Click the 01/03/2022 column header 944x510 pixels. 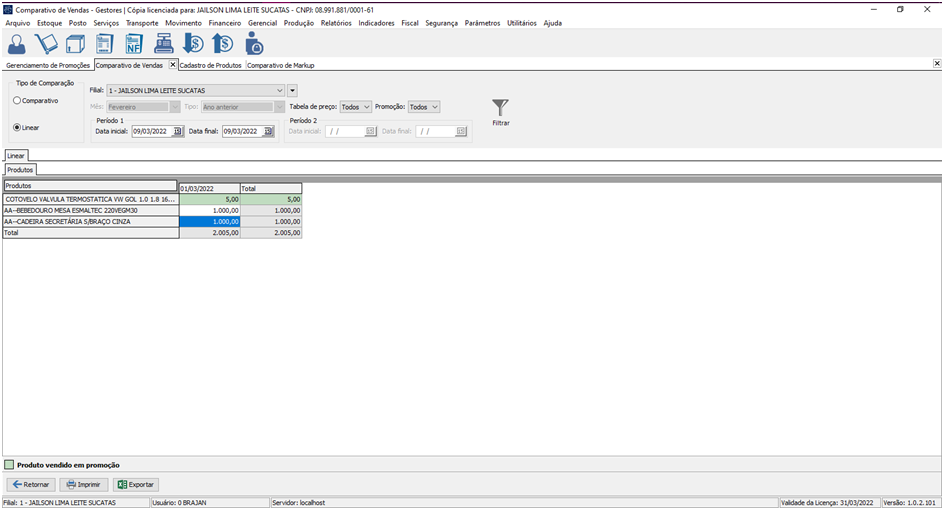pyautogui.click(x=210, y=188)
